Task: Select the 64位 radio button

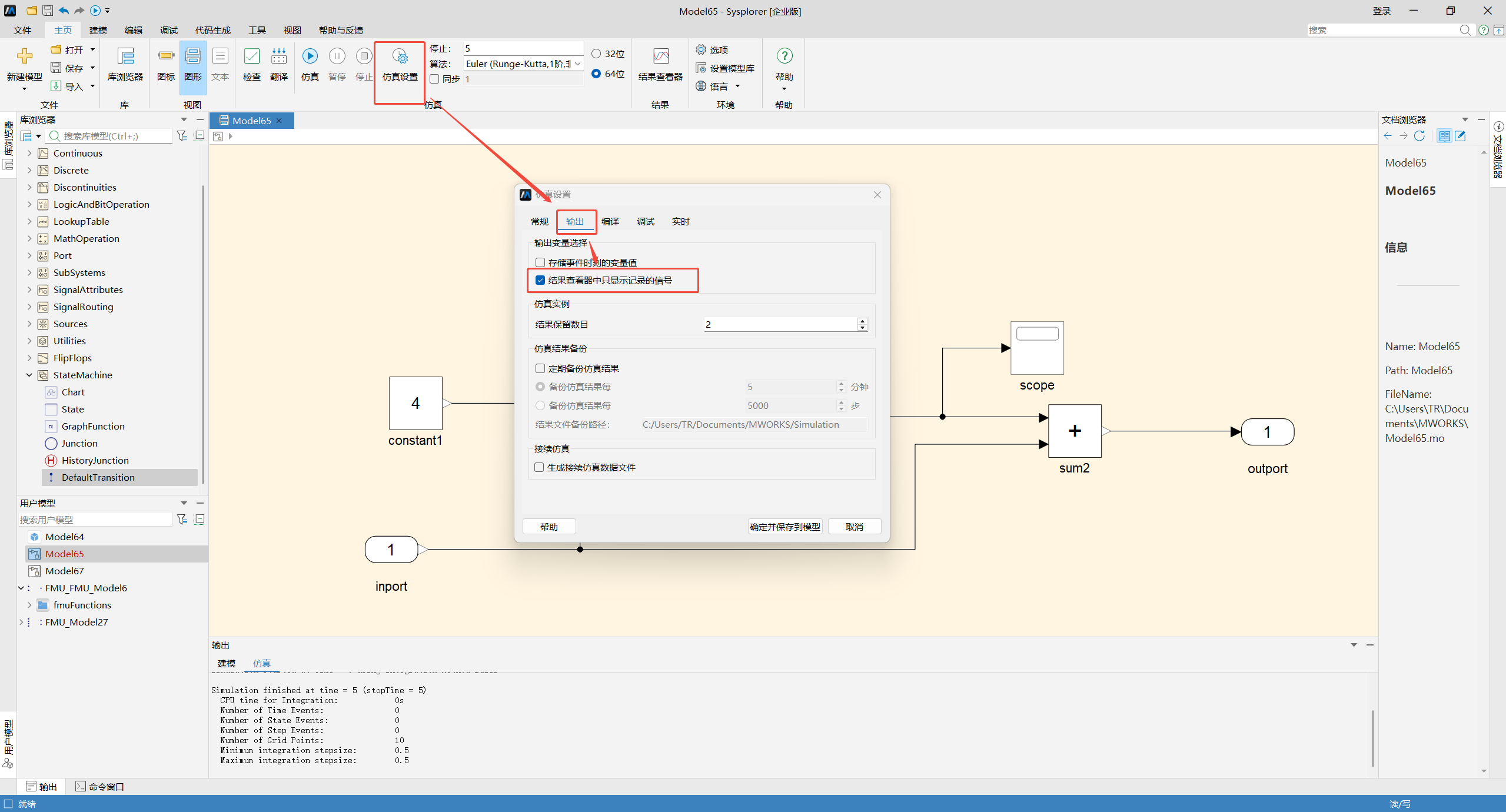Action: coord(596,74)
